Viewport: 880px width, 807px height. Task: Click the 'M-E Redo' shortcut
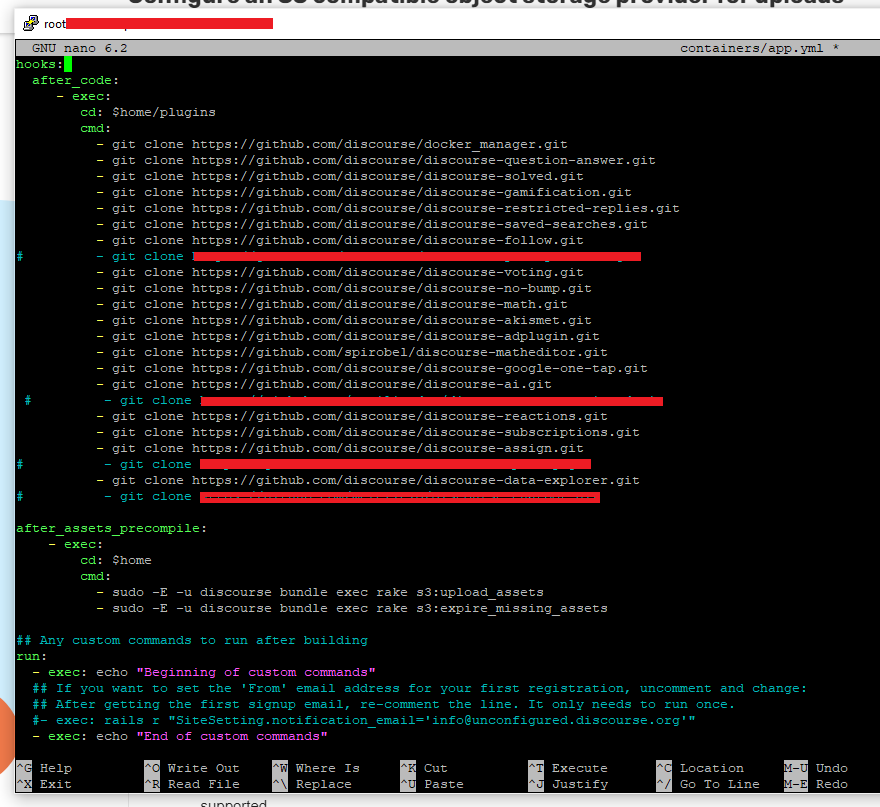tap(816, 784)
